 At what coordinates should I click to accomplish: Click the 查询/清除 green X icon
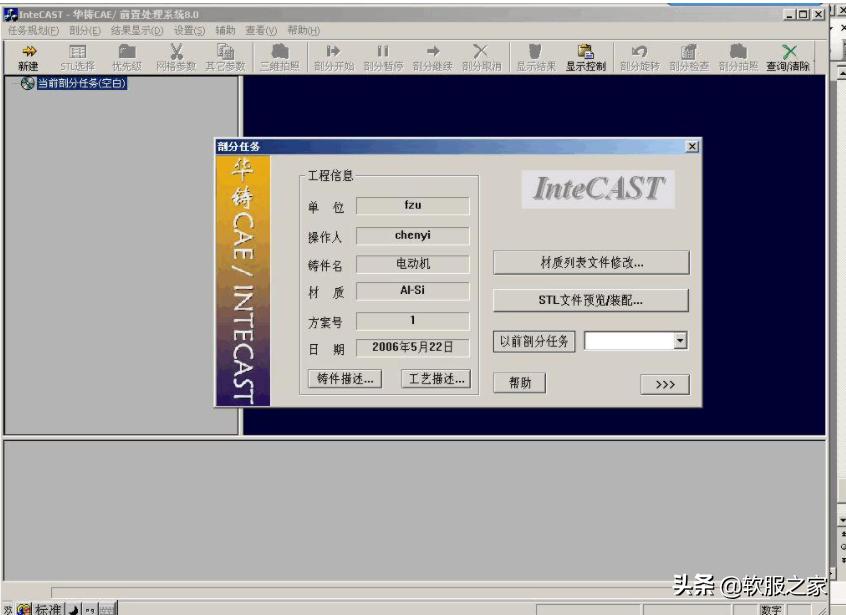(789, 52)
